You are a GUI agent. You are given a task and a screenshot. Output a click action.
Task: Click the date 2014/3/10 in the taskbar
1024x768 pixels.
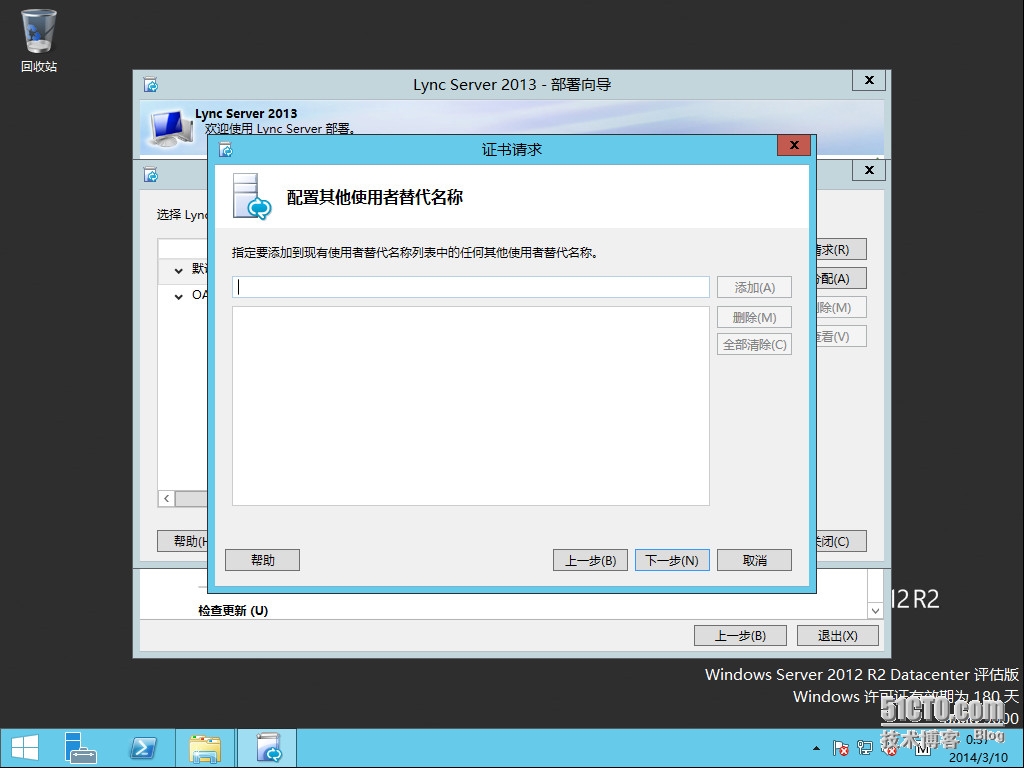[978, 758]
